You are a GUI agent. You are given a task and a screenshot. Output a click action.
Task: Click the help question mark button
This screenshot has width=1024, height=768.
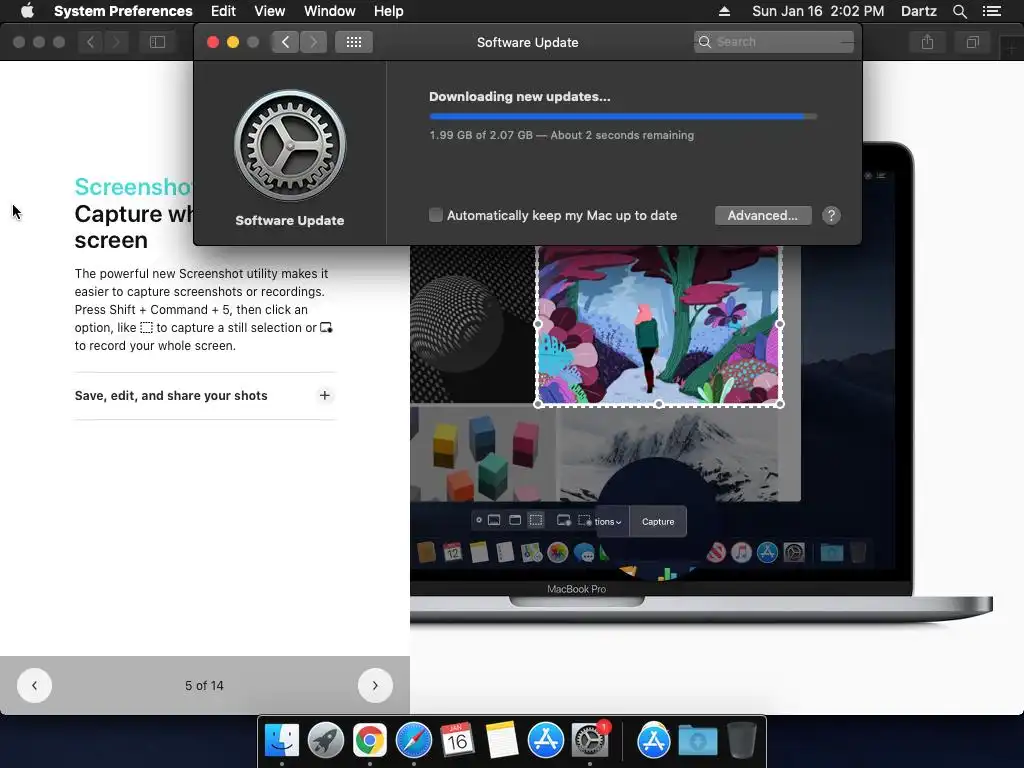tap(831, 216)
